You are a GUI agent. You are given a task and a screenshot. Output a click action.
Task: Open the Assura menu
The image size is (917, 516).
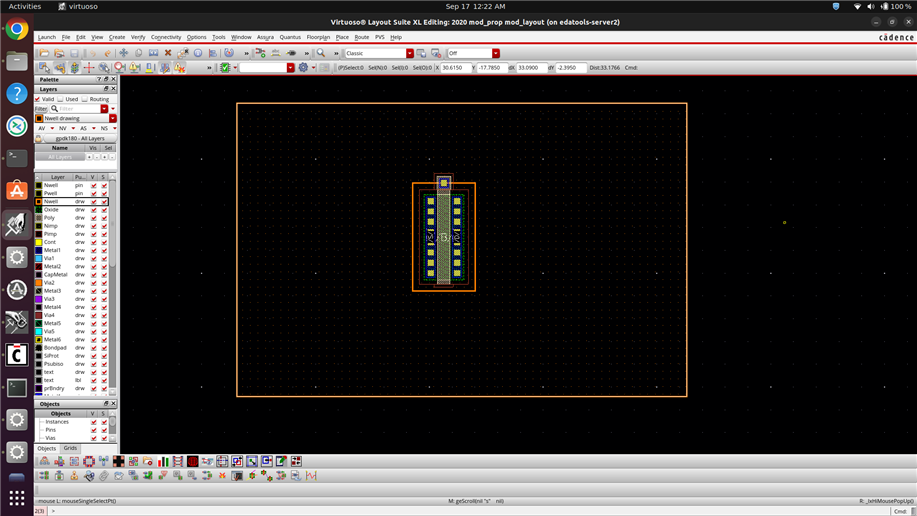(265, 37)
